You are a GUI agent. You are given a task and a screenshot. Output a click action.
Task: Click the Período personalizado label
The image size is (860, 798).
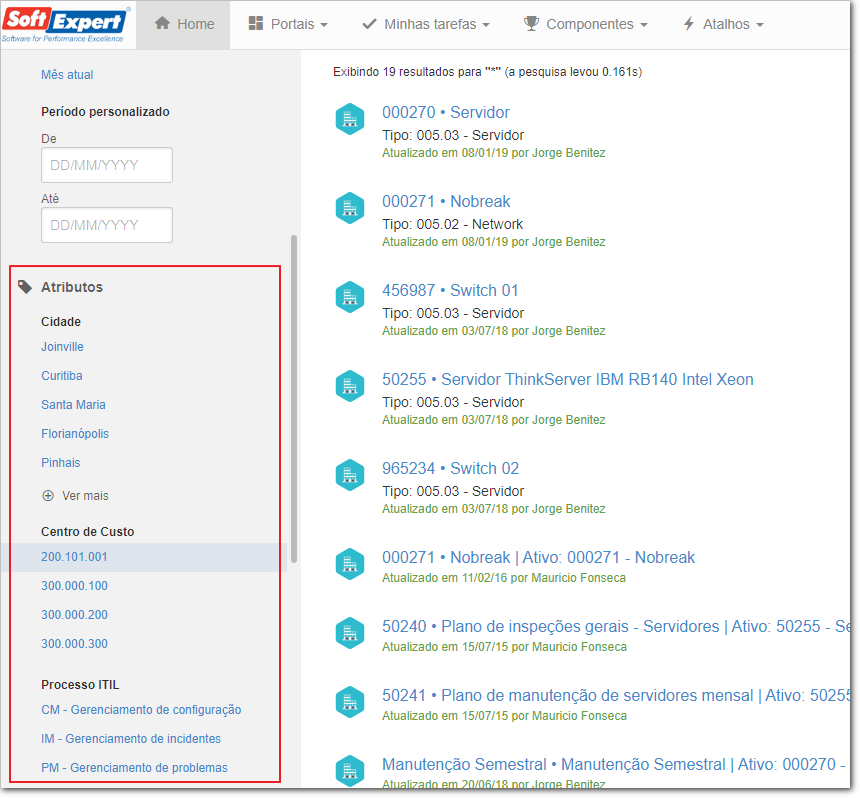(105, 112)
